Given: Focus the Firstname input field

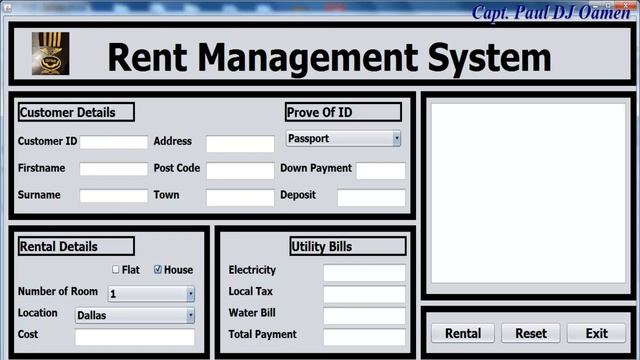Looking at the screenshot, I should (113, 169).
